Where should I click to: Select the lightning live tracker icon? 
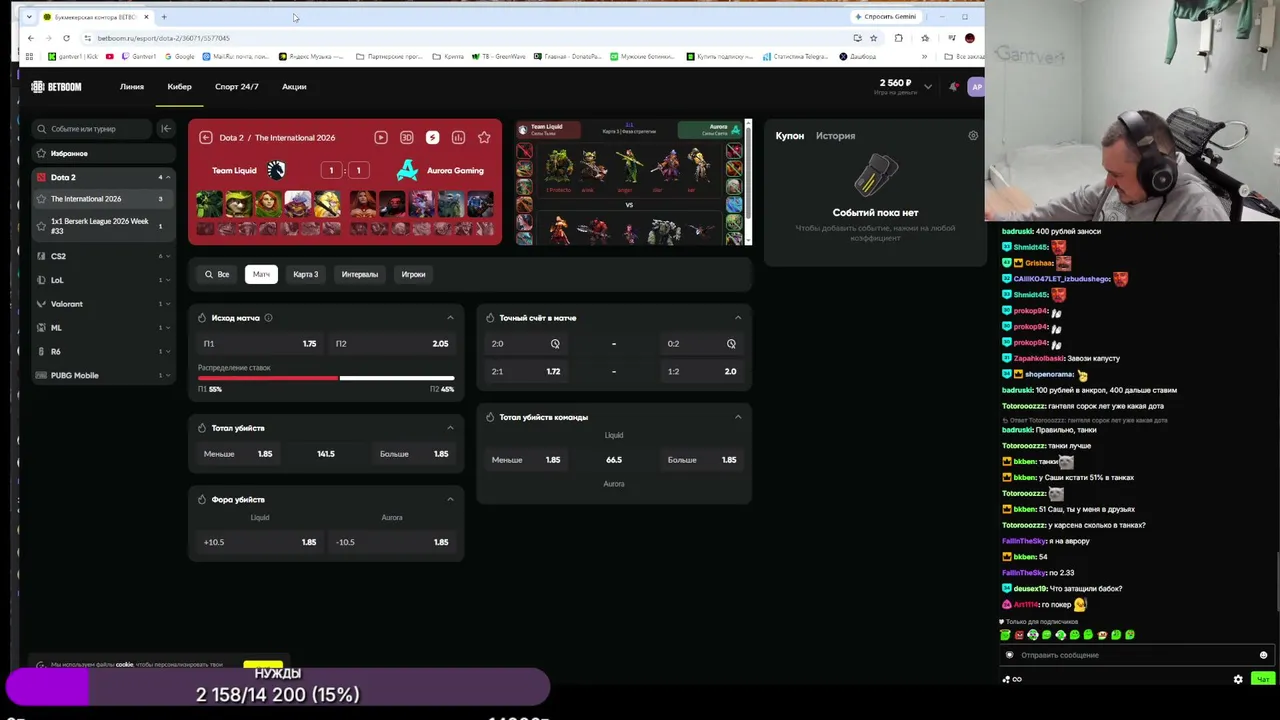(432, 137)
